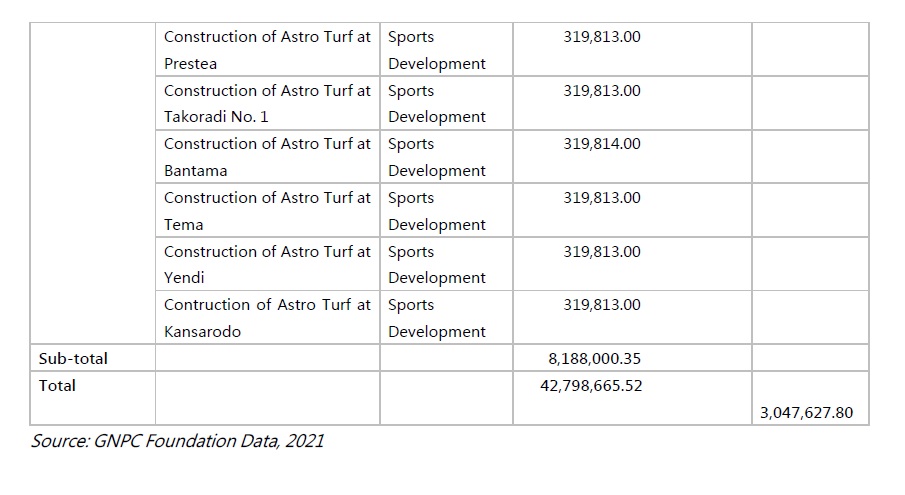The image size is (905, 495).
Task: Click the Total row label
Action: (57, 385)
